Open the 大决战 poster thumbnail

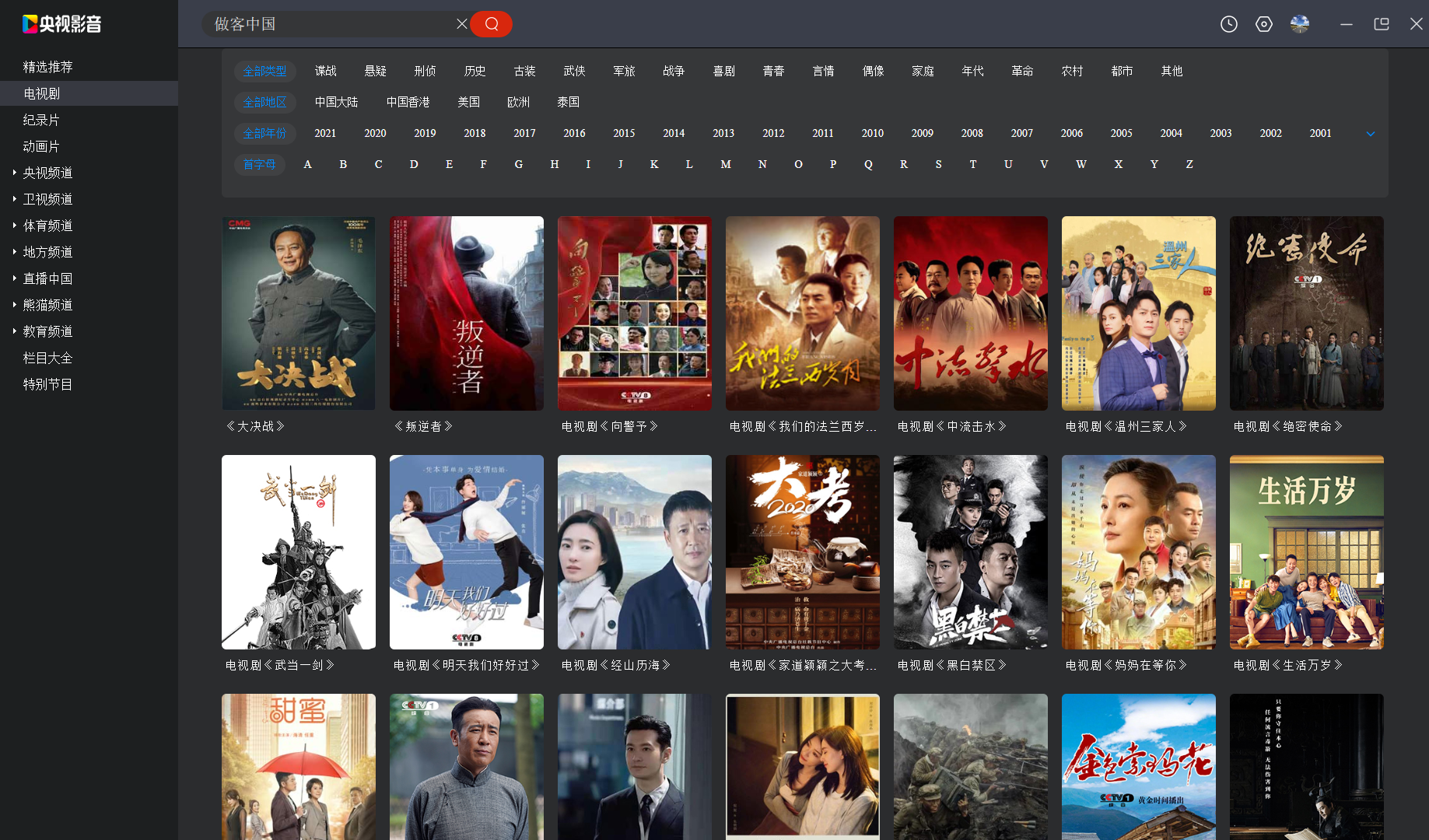(x=299, y=313)
